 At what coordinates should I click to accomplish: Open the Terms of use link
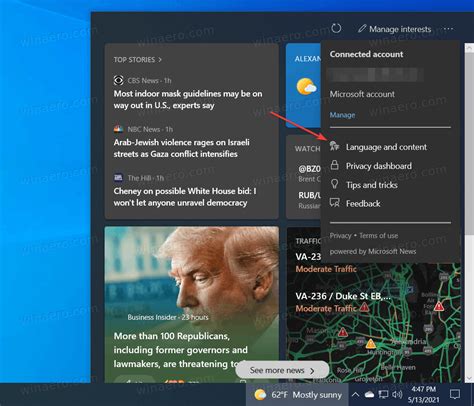379,236
